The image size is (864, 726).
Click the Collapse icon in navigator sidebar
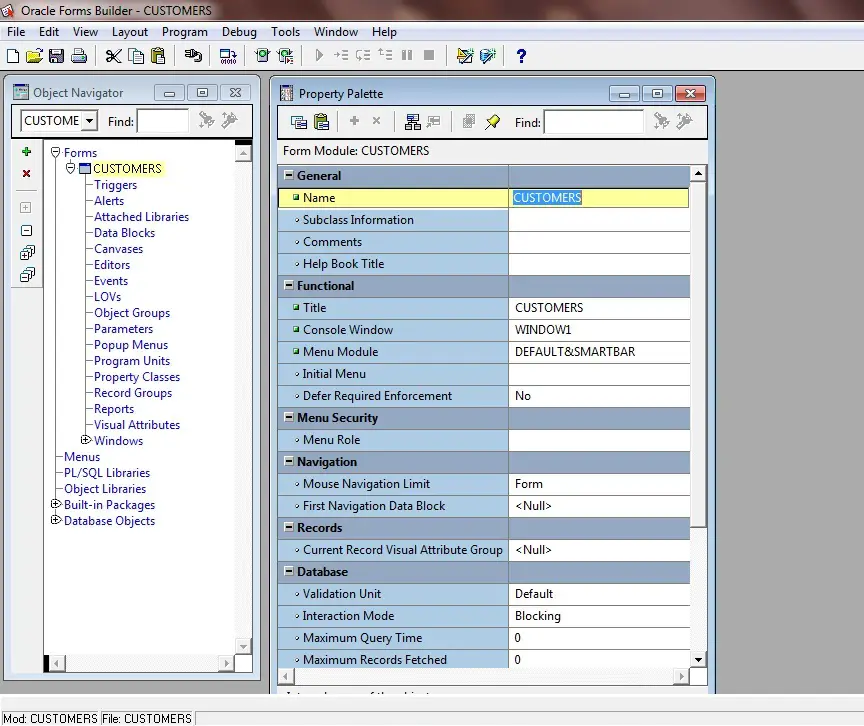tap(26, 231)
